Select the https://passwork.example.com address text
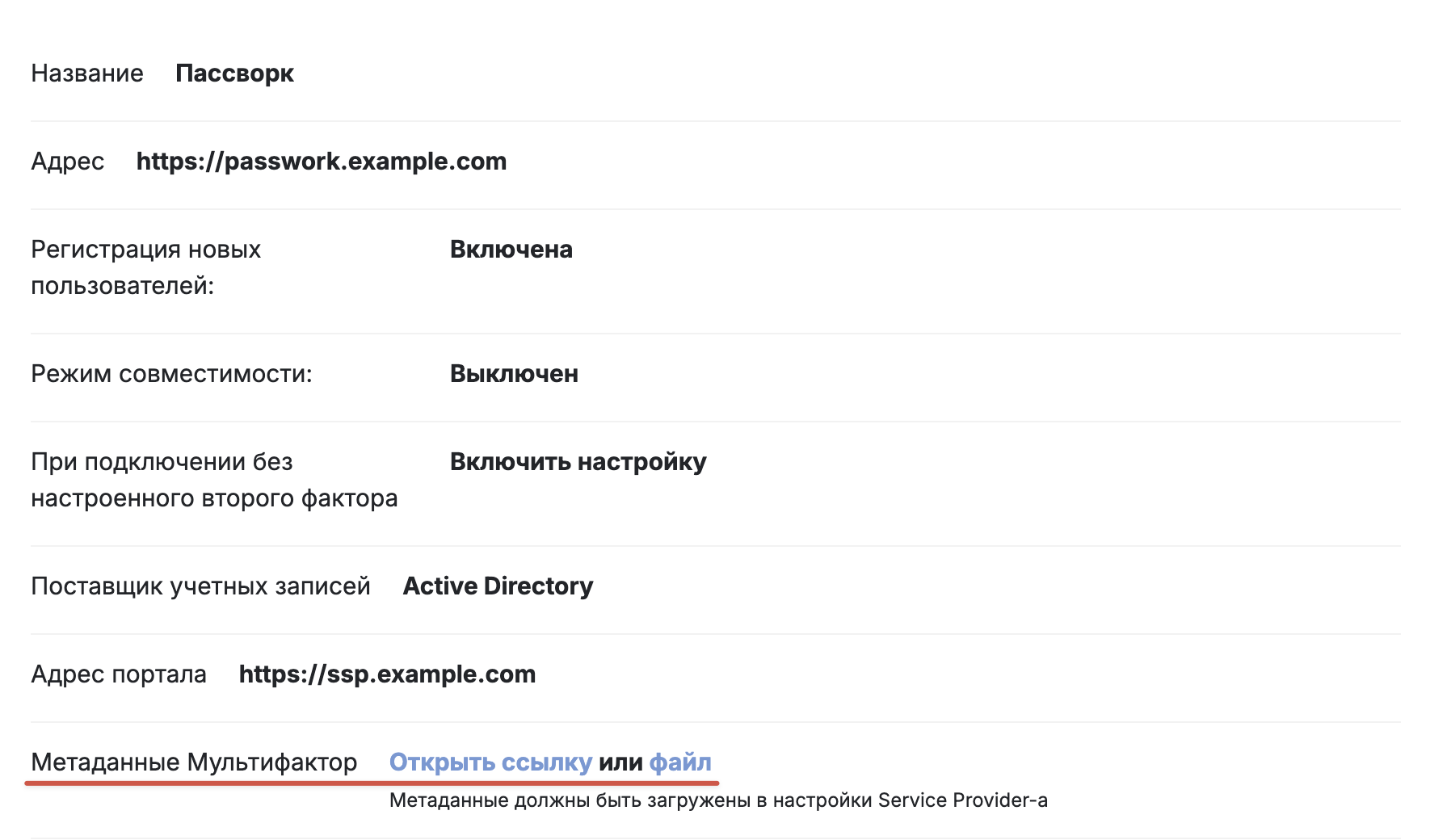This screenshot has height=840, width=1430. tap(322, 162)
